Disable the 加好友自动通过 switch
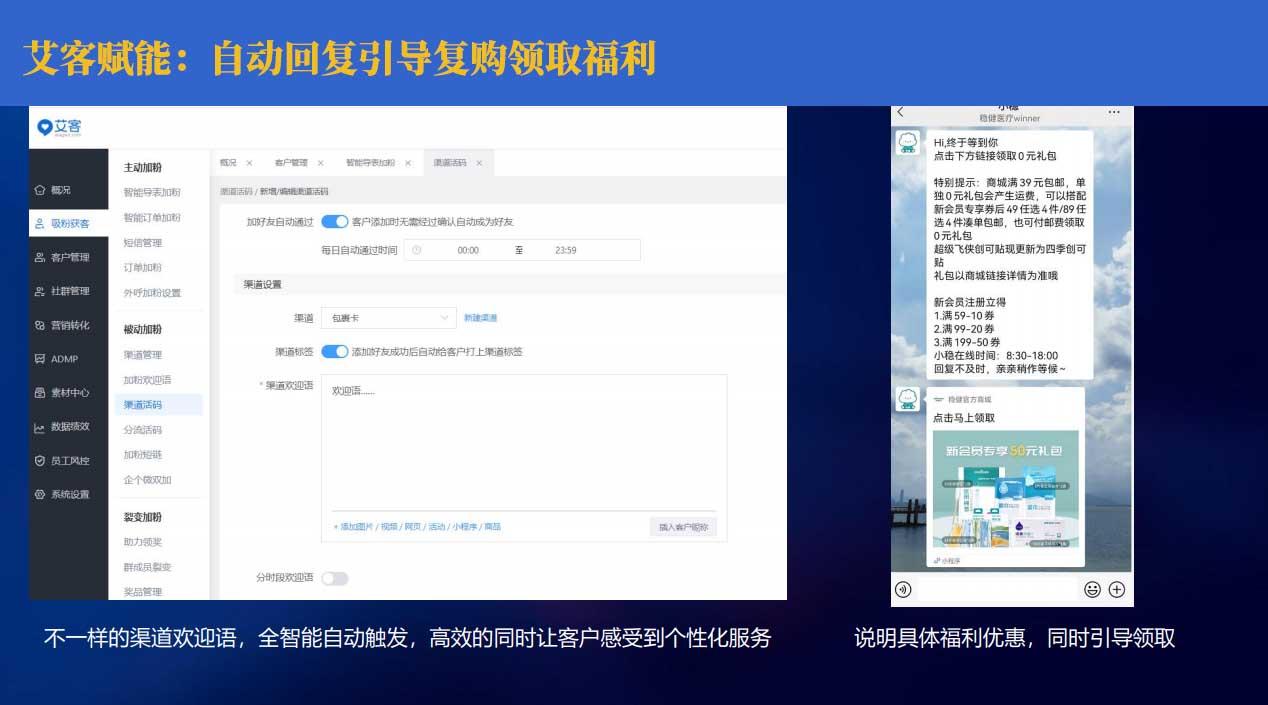1268x705 pixels. (x=334, y=221)
